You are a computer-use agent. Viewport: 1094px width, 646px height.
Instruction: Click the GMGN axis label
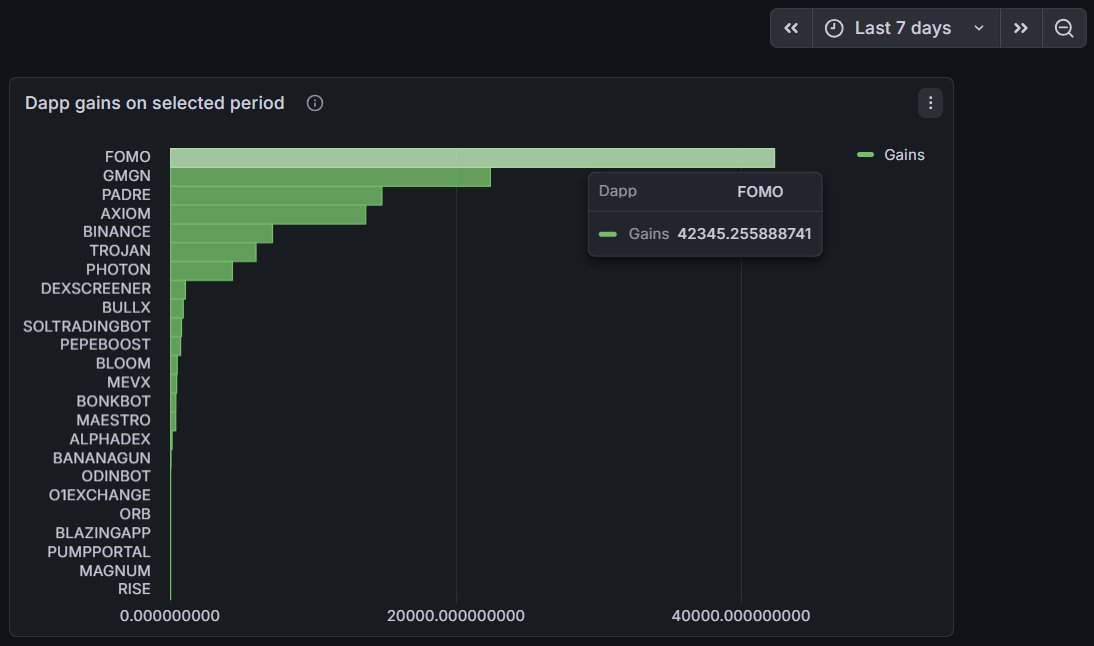point(126,176)
